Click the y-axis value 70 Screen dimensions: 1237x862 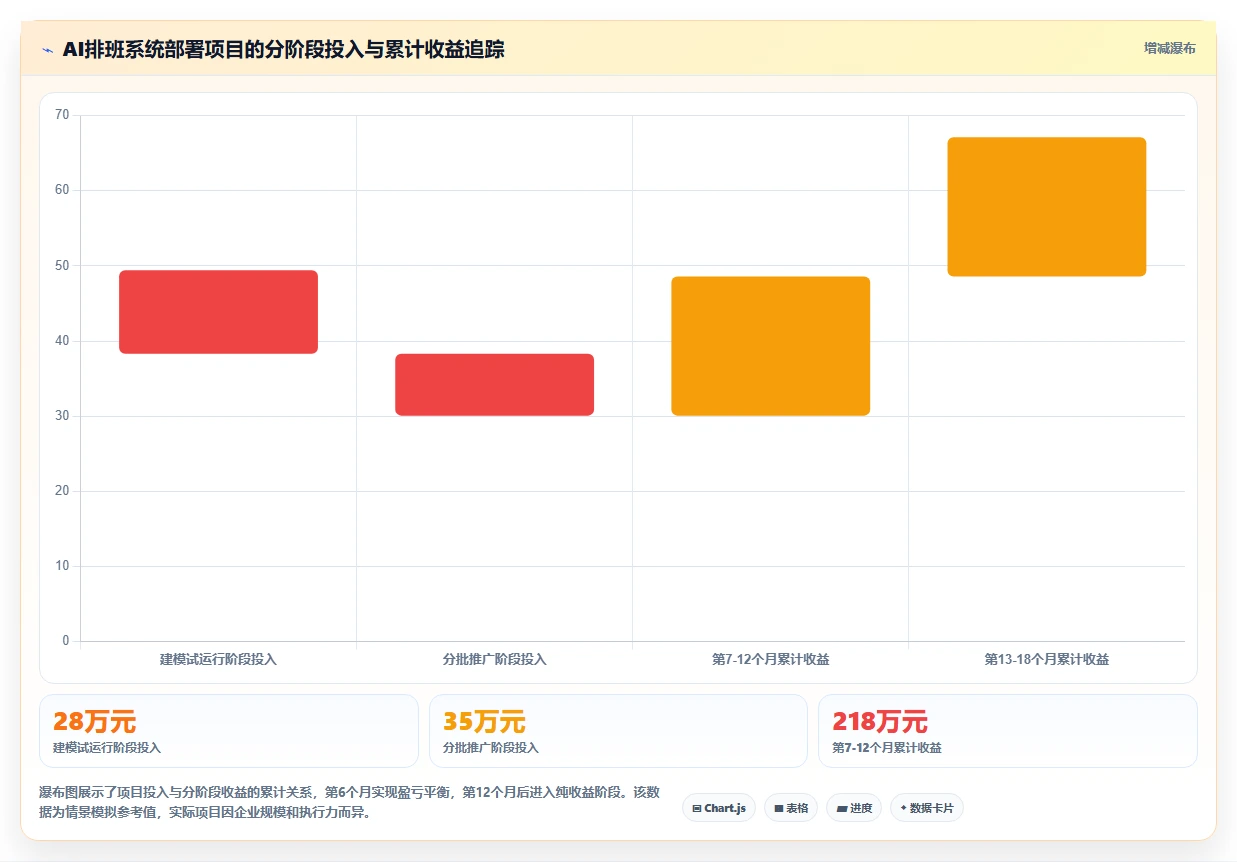[x=62, y=115]
